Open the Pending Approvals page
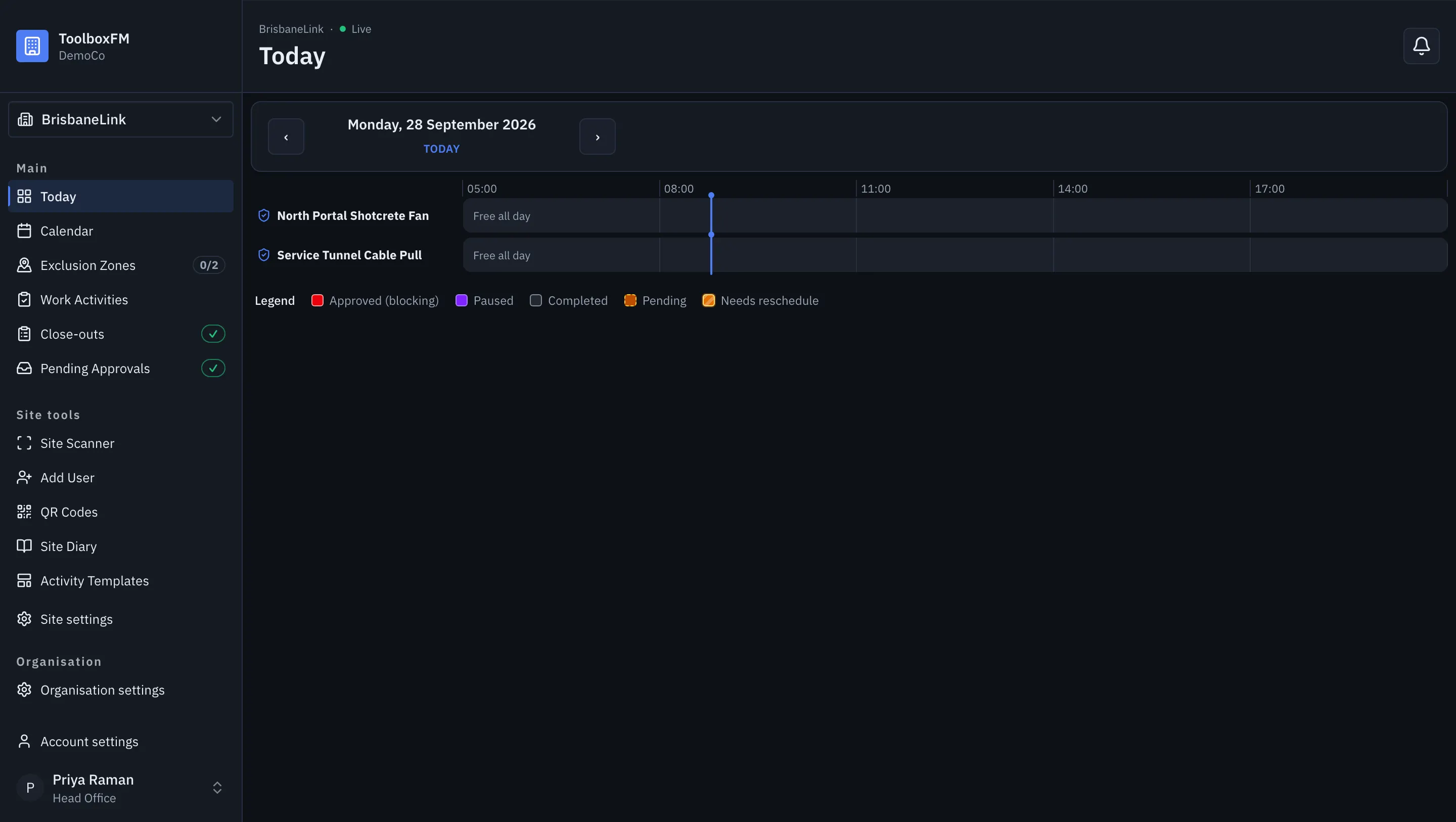Image resolution: width=1456 pixels, height=822 pixels. point(121,368)
